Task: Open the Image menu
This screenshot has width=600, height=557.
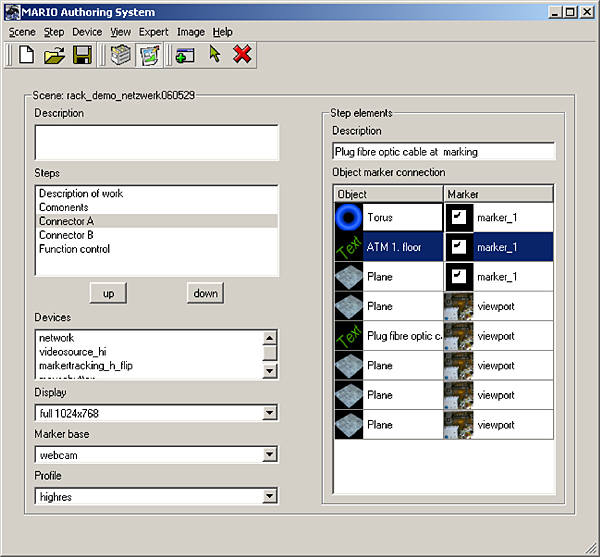Action: tap(191, 32)
